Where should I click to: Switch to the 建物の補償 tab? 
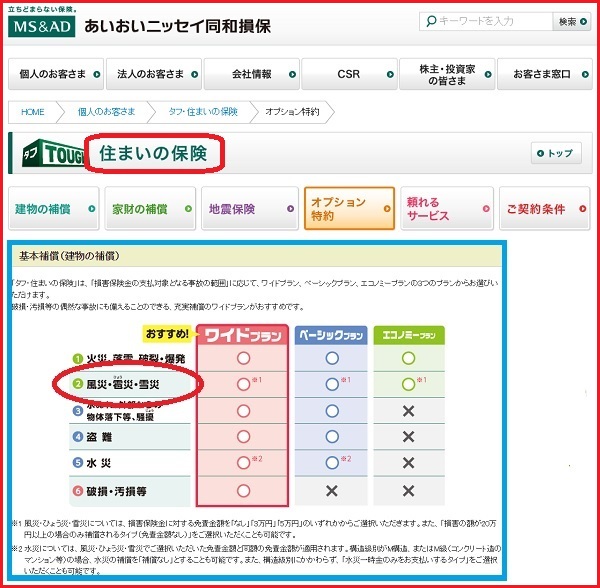tap(56, 209)
